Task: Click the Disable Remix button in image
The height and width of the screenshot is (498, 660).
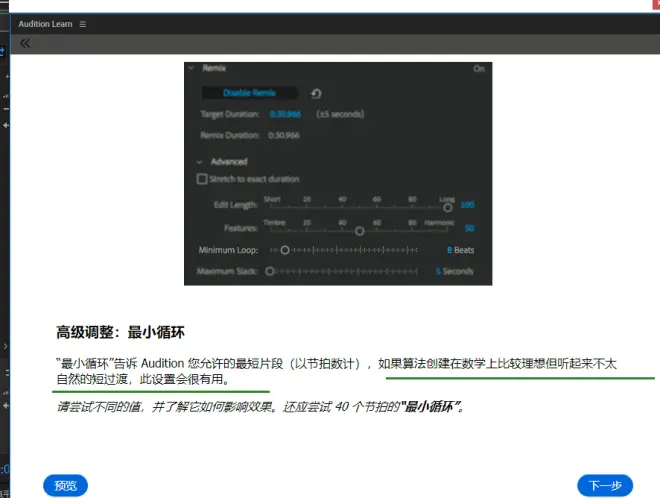Action: [249, 93]
